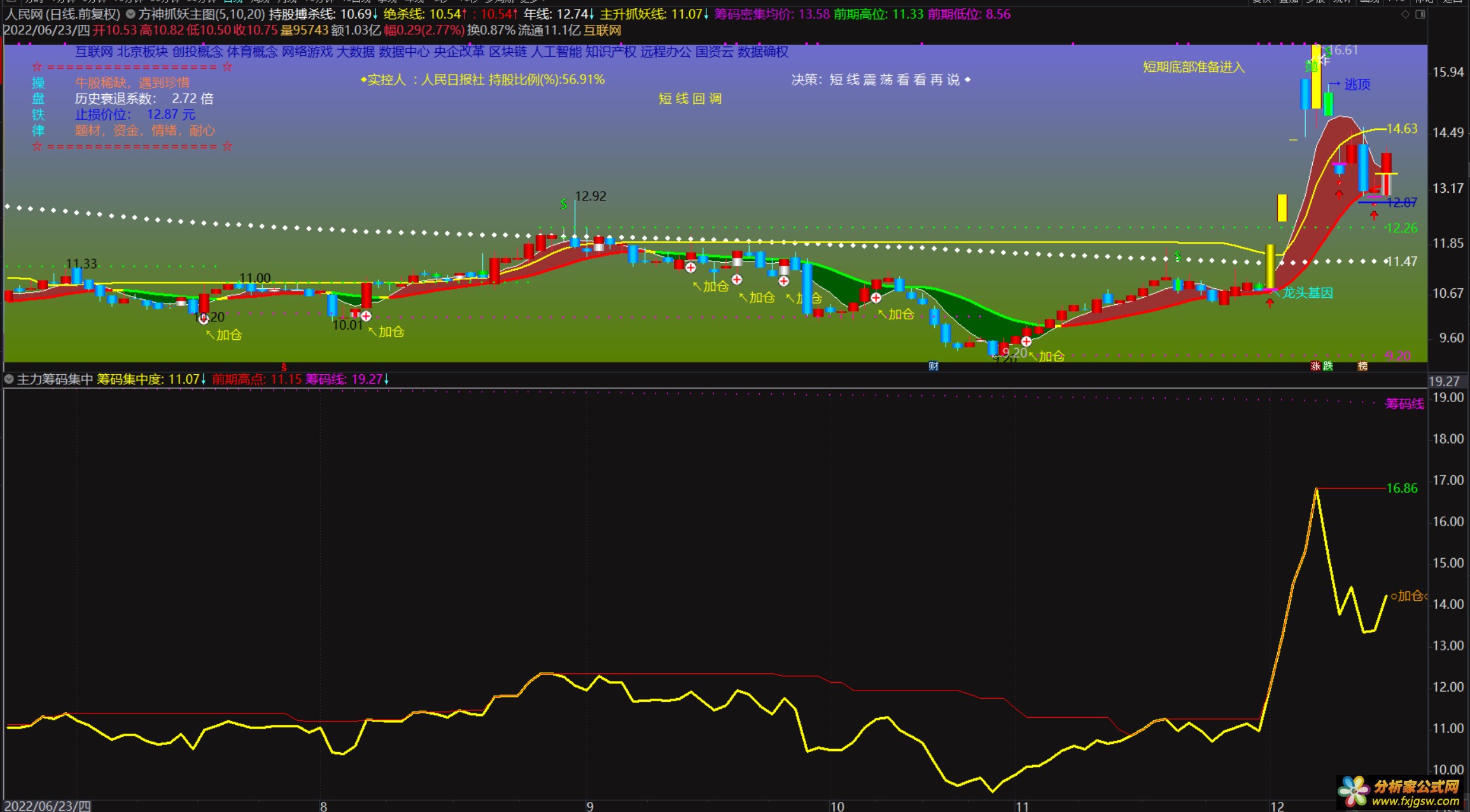
Task: Click month 10 on the time axis
Action: (837, 806)
